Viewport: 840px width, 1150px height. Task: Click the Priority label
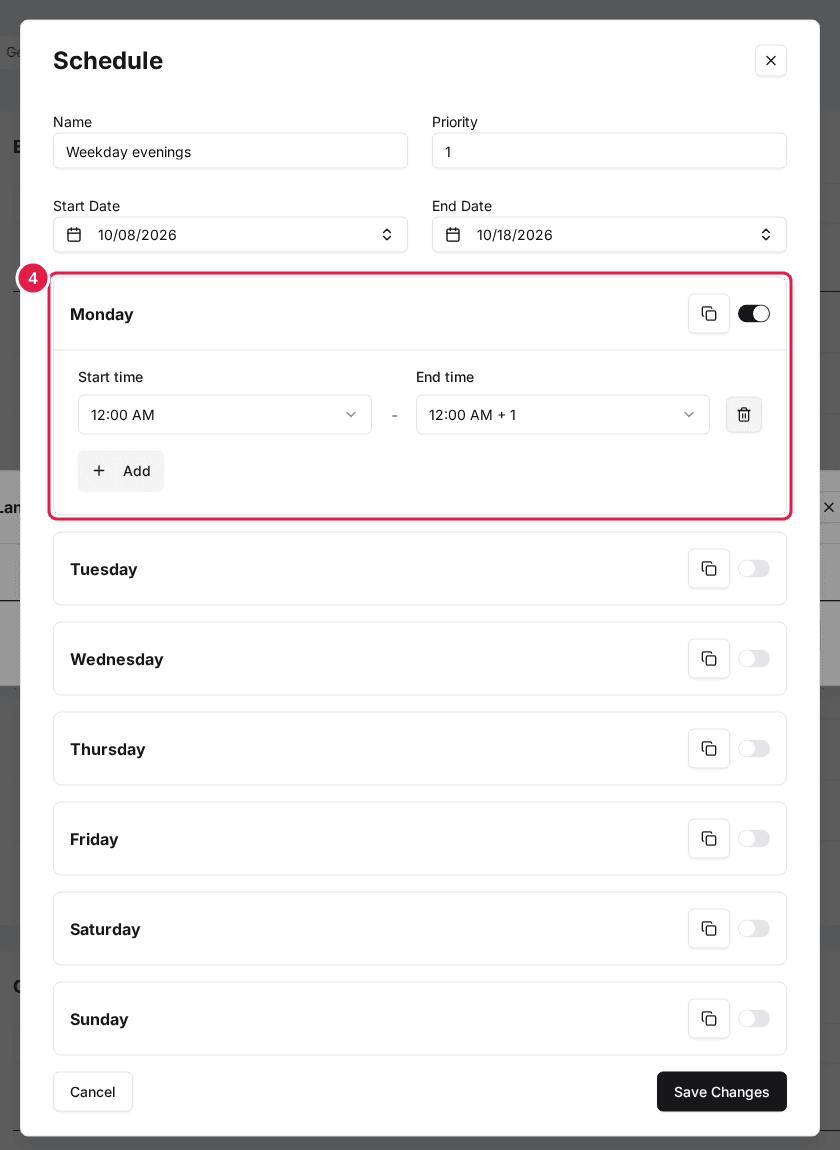(x=455, y=122)
